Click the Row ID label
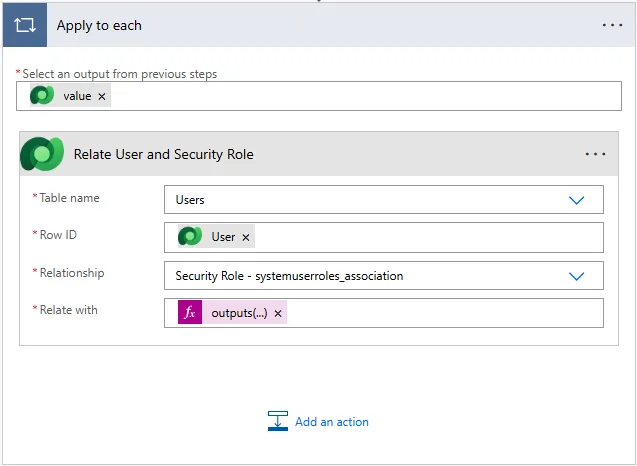This screenshot has height=466, width=637. point(58,235)
